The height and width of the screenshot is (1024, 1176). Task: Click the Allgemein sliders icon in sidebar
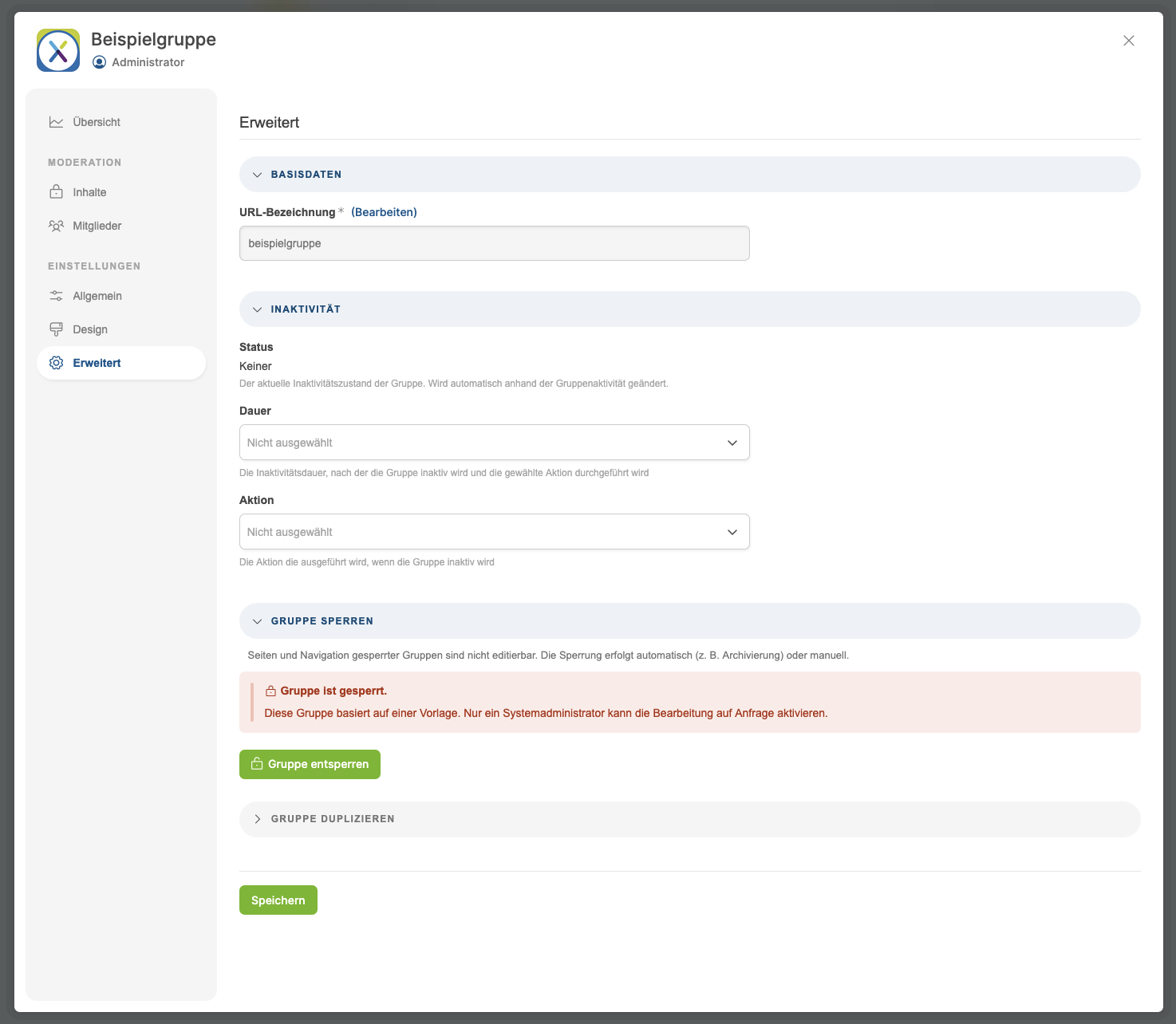coord(56,296)
